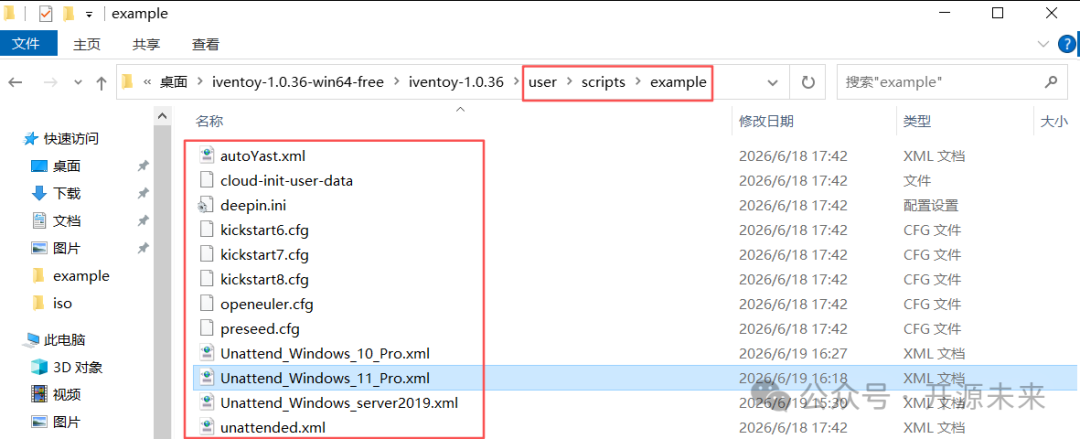Open 3D 对象 under 此电脑
1080x439 pixels.
pyautogui.click(x=77, y=367)
